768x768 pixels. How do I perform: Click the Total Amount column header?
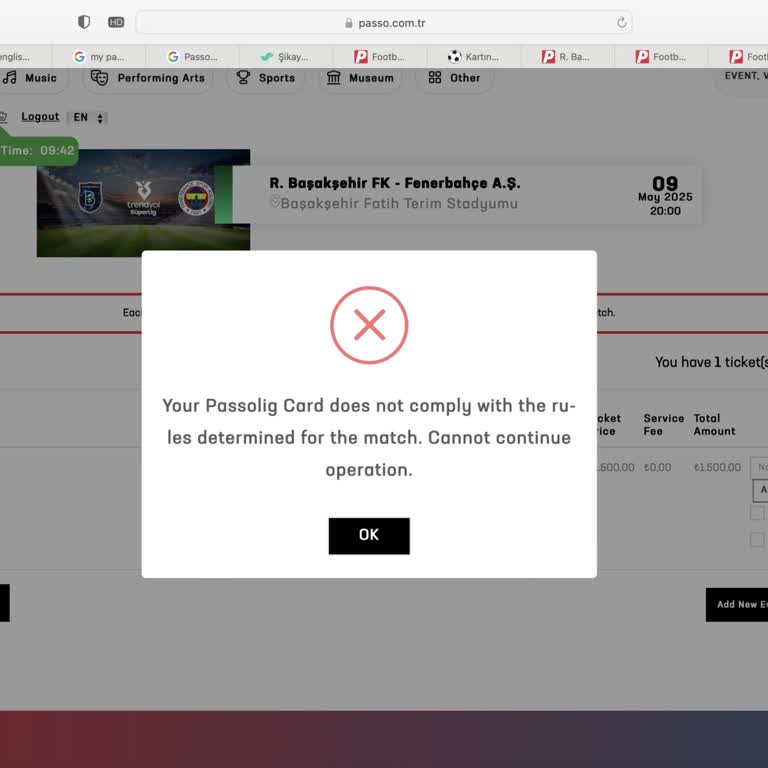pos(714,425)
